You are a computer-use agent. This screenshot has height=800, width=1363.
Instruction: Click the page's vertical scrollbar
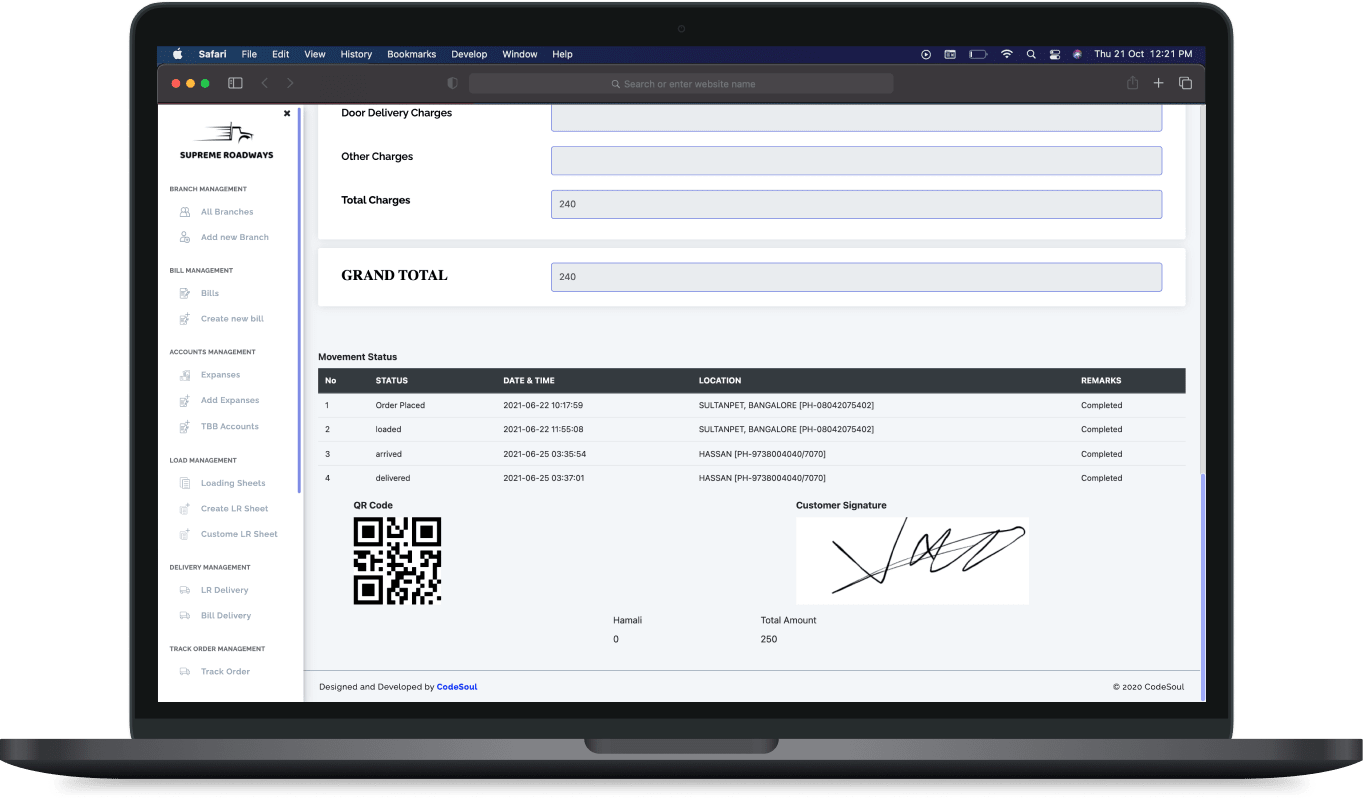coord(1202,587)
